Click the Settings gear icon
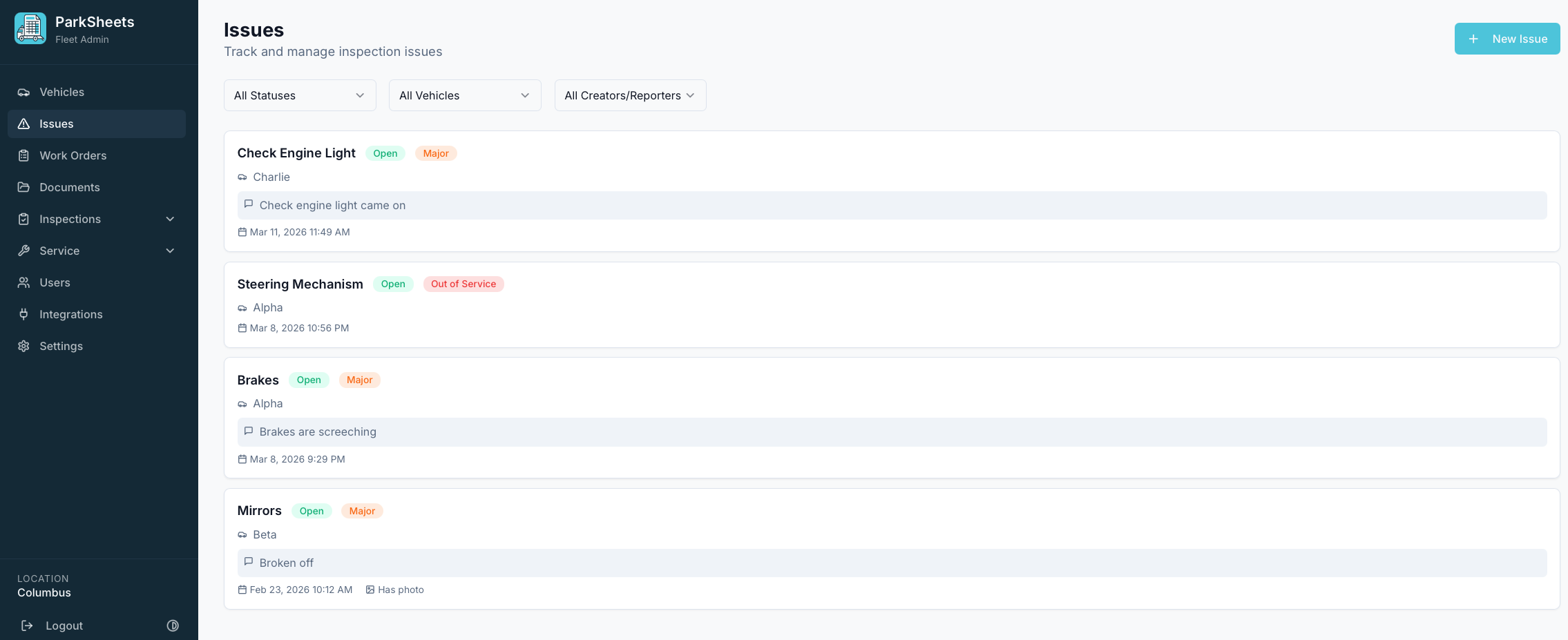The height and width of the screenshot is (640, 1568). (x=23, y=347)
